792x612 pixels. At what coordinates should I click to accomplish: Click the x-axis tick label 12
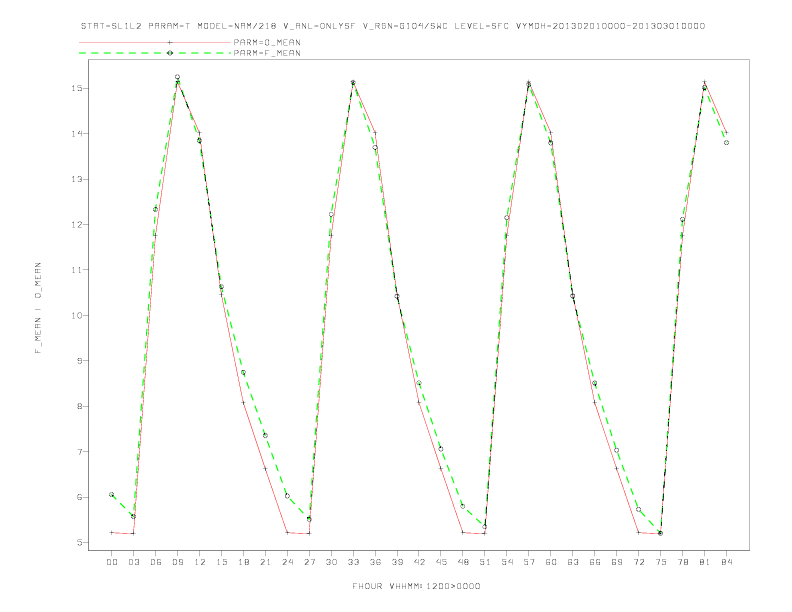[200, 562]
